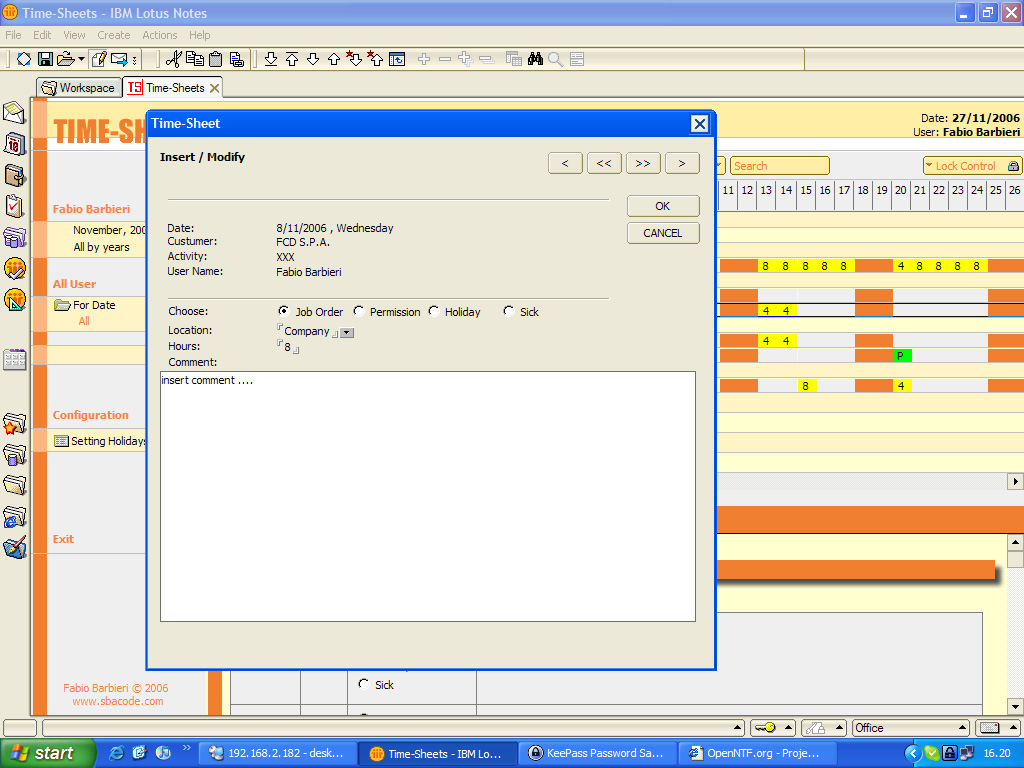
Task: Open the Lock Control dropdown
Action: coord(972,166)
